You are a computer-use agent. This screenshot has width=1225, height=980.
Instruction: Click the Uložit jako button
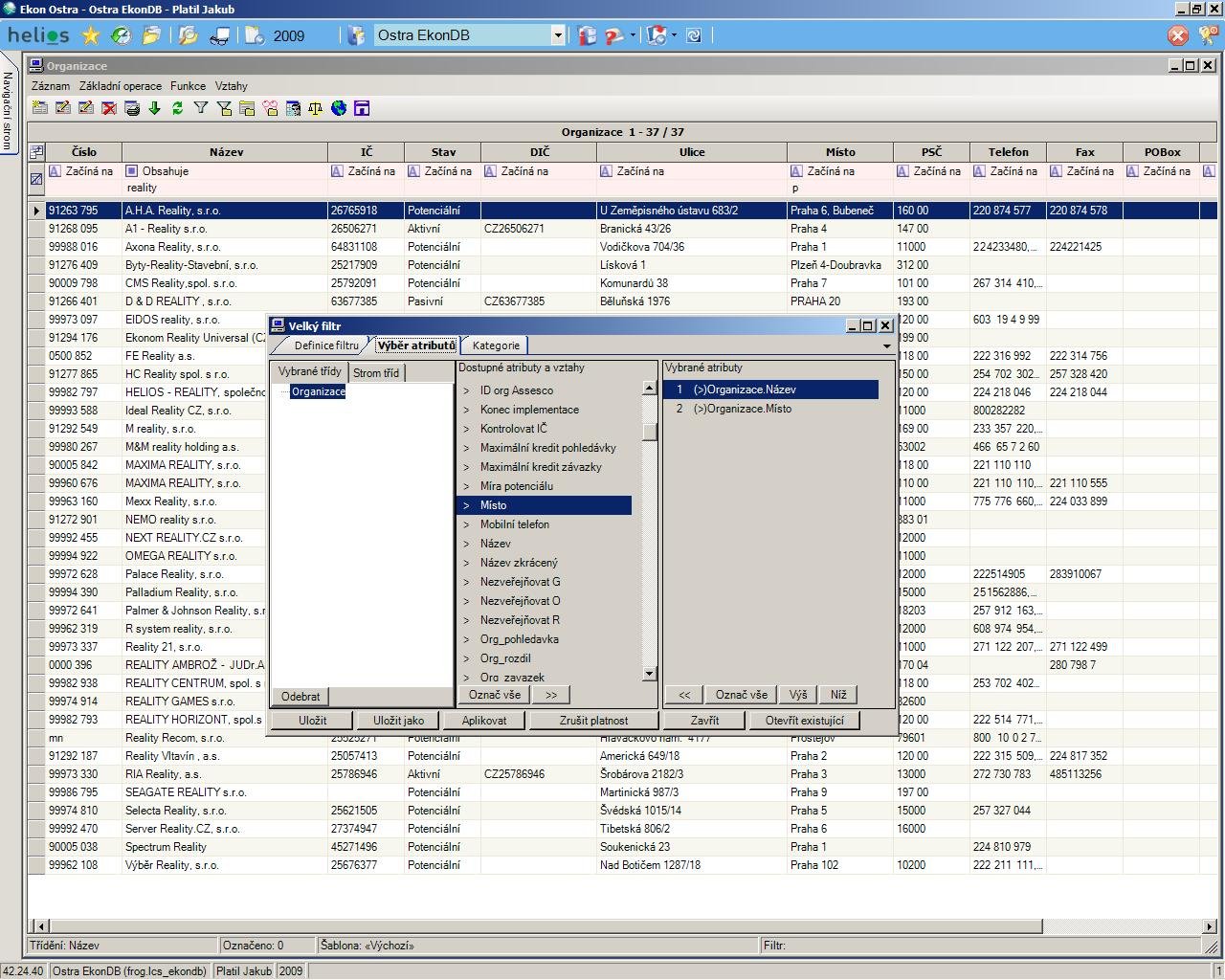tap(398, 721)
